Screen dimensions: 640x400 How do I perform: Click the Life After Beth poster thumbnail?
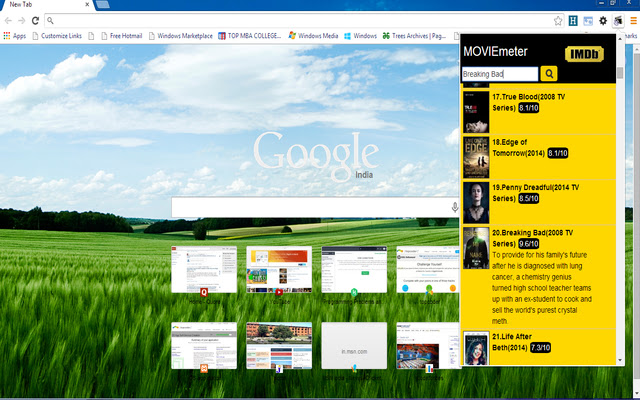(x=476, y=348)
